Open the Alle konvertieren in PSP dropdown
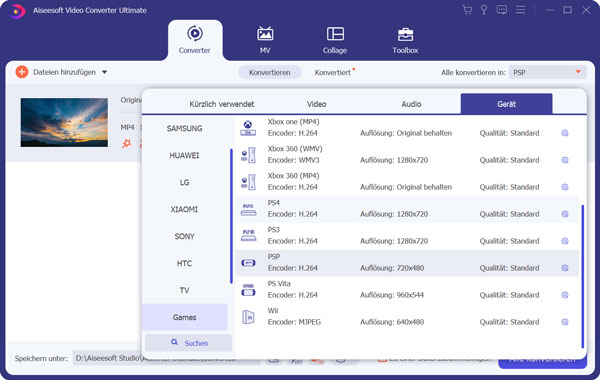 pyautogui.click(x=547, y=72)
